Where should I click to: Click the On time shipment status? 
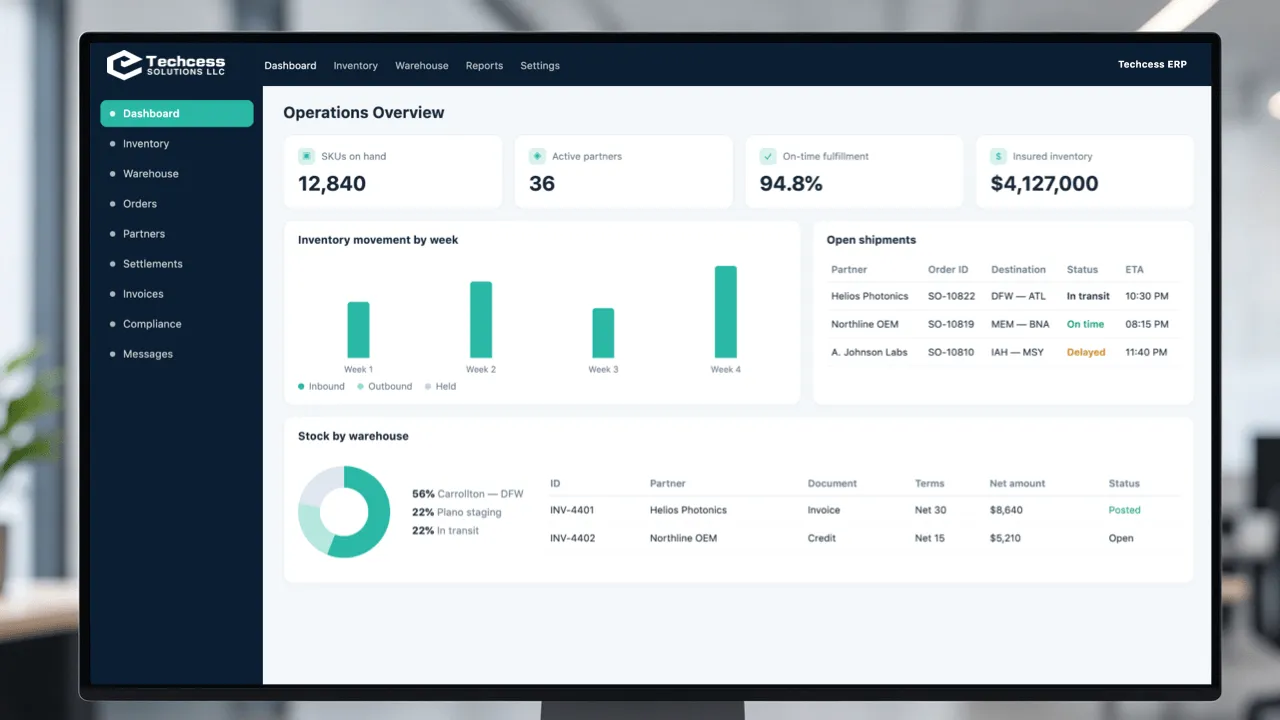click(x=1085, y=324)
